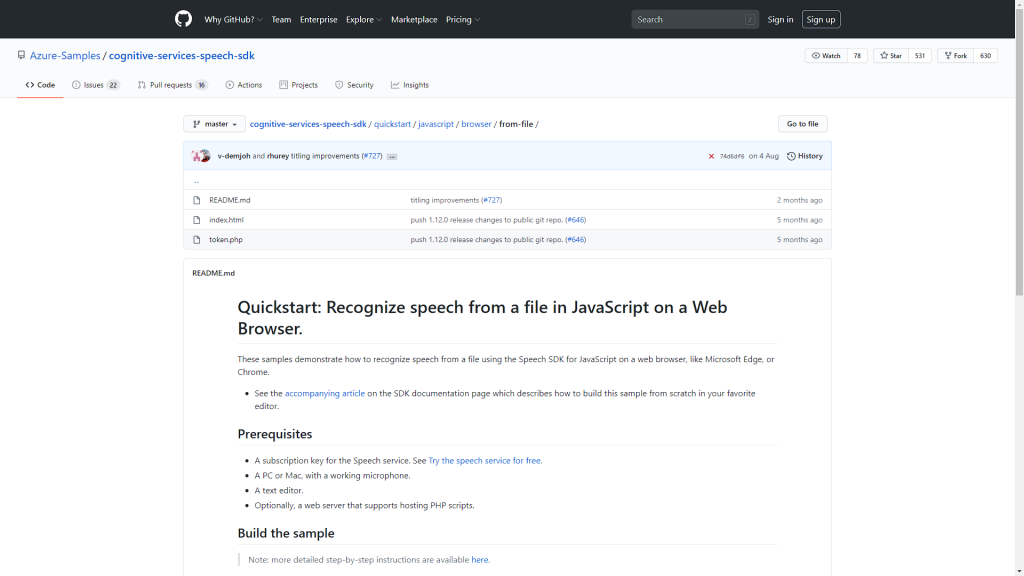Open the accompanying article link

[325, 393]
